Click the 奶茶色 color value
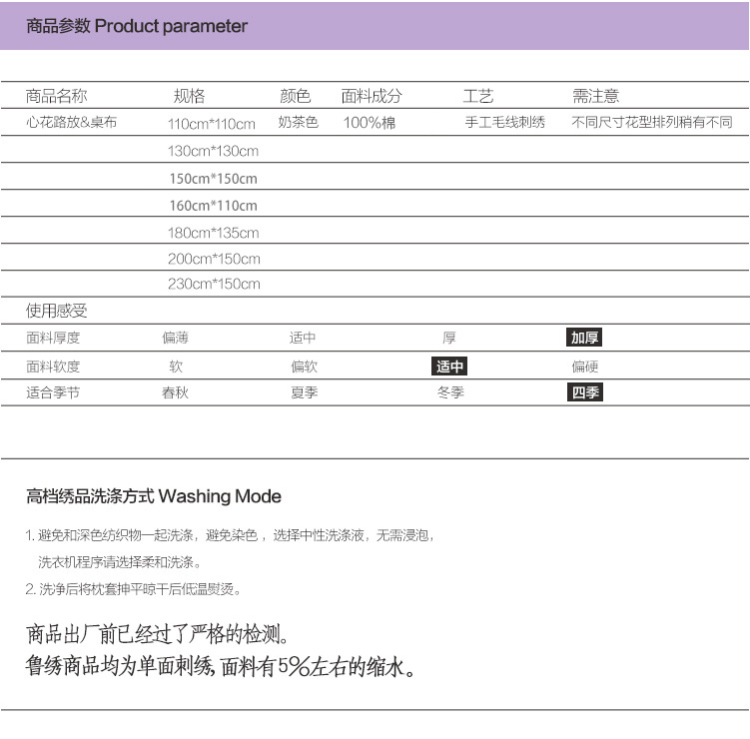The width and height of the screenshot is (750, 739). [298, 123]
